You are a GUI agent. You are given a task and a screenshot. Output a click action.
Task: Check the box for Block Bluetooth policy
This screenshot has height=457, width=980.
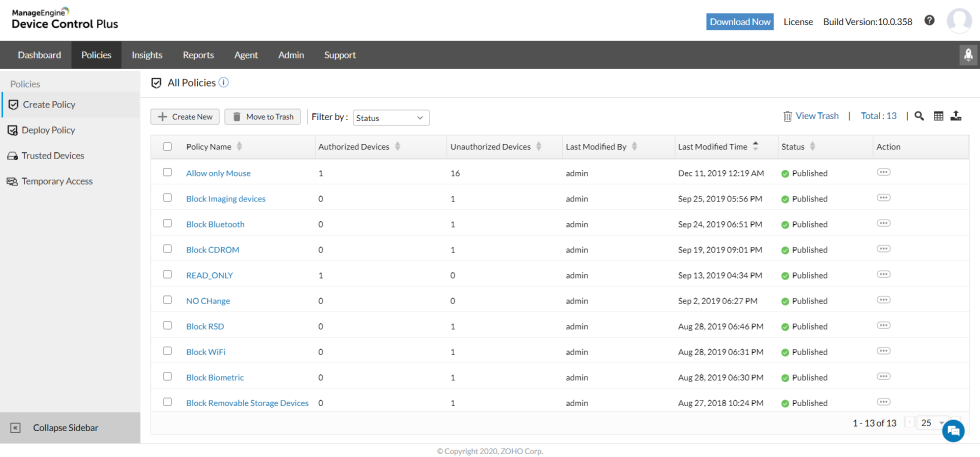[x=168, y=223]
